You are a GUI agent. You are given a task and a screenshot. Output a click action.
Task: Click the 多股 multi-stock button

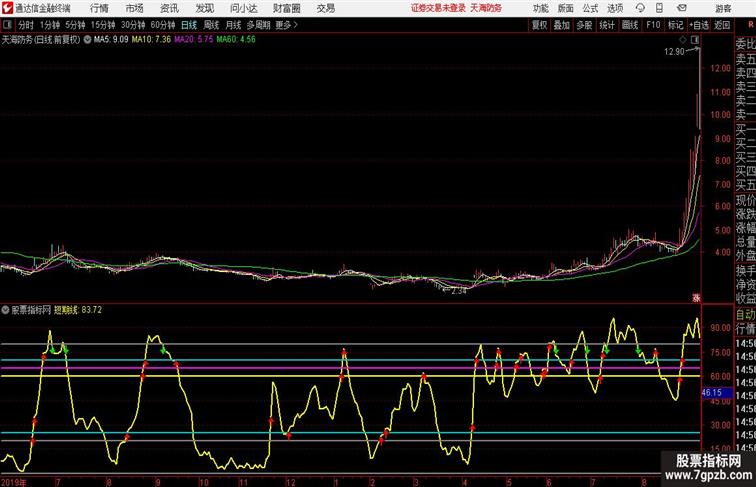(x=584, y=25)
